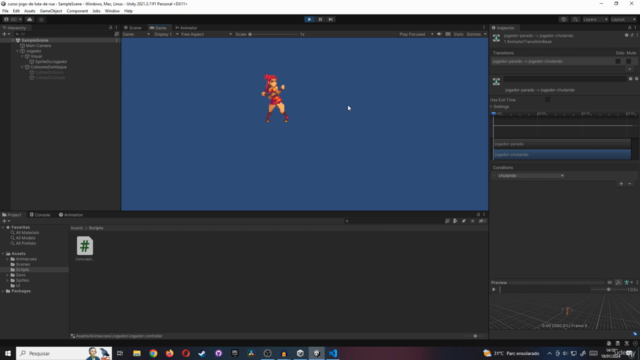Viewport: 640px width, 360px height.
Task: Remove transition with the minus button under Transitions
Action: click(x=629, y=69)
